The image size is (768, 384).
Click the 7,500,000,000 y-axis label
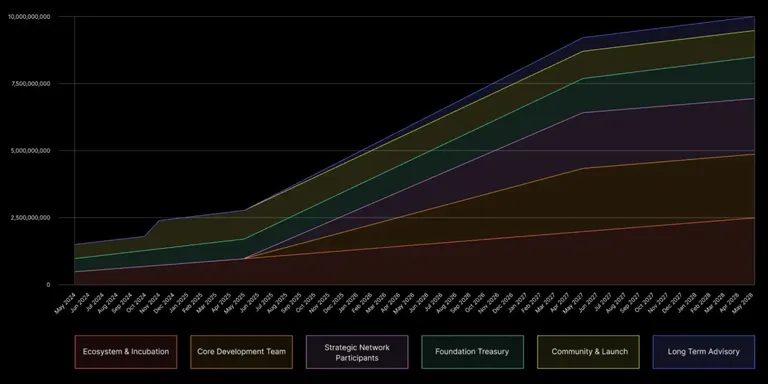pyautogui.click(x=31, y=84)
